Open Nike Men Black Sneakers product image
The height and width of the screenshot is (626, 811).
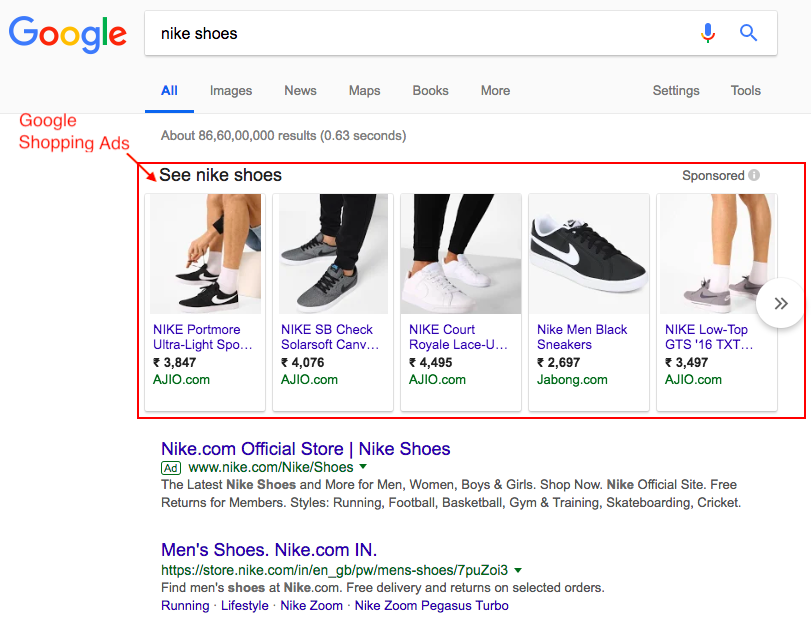pyautogui.click(x=589, y=254)
